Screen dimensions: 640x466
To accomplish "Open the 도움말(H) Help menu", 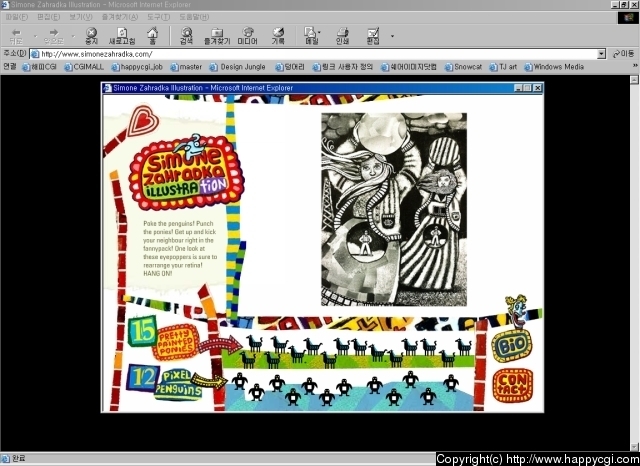I will click(194, 17).
